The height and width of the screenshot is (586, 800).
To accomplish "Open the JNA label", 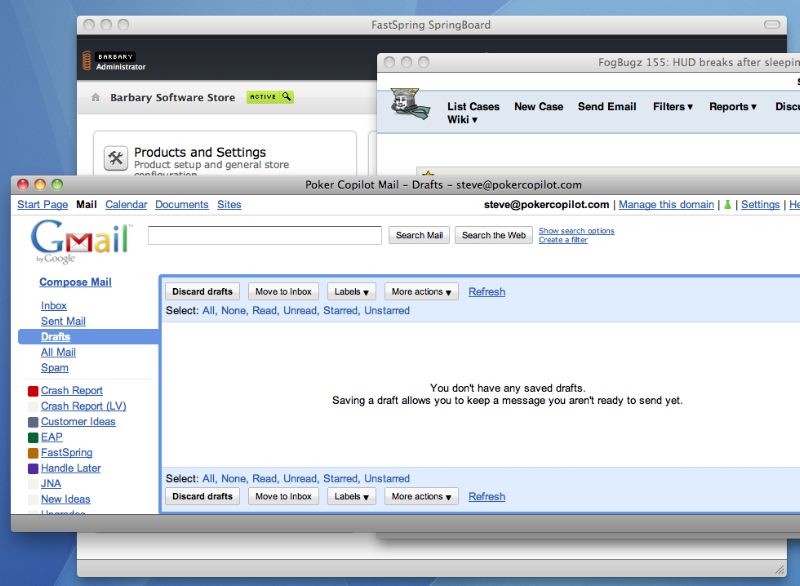I will click(x=51, y=483).
